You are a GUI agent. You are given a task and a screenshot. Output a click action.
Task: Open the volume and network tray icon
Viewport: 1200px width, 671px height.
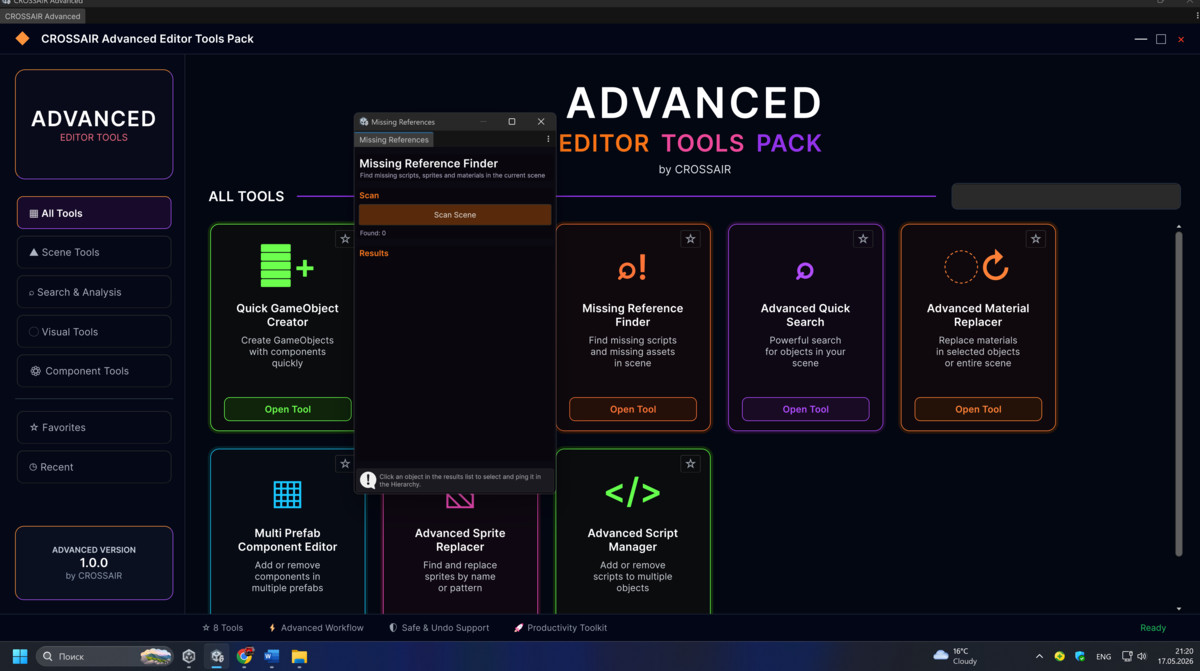(x=1134, y=656)
